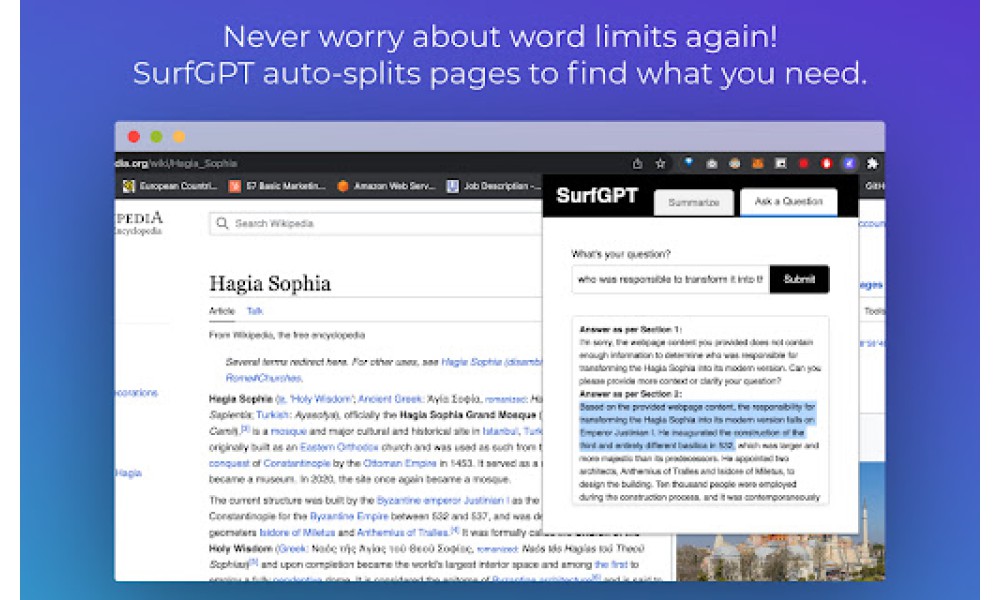Follow the Holy Wisdom link
Screen dimensions: 1000x600
pyautogui.click(x=320, y=399)
